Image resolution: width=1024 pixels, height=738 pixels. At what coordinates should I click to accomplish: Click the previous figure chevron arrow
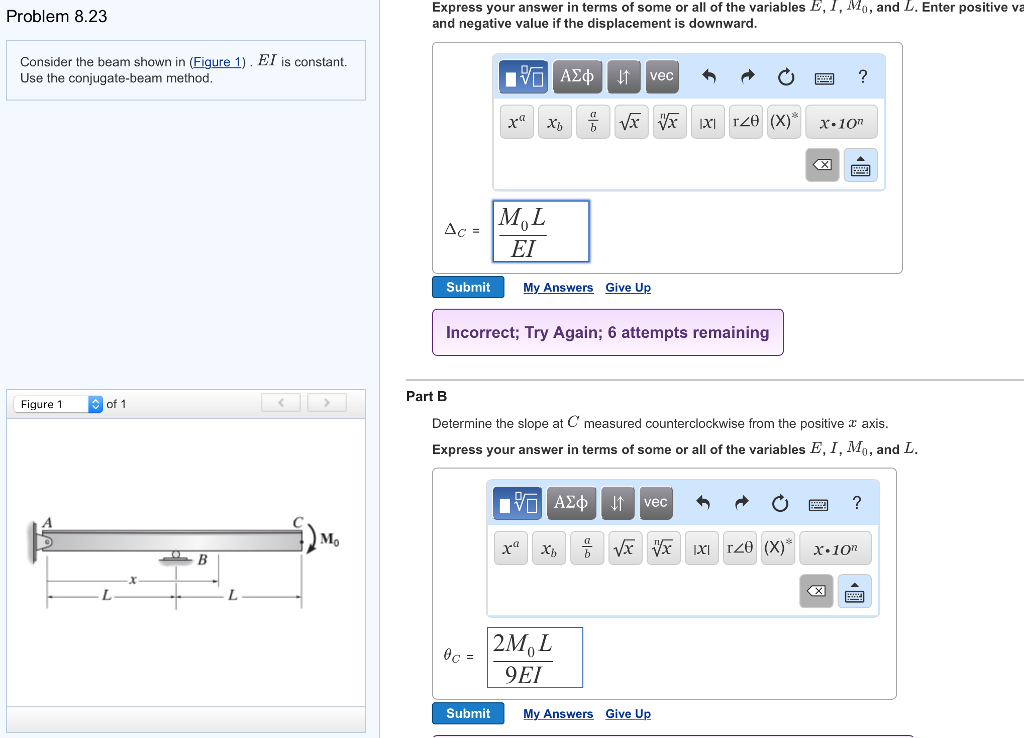pyautogui.click(x=280, y=402)
